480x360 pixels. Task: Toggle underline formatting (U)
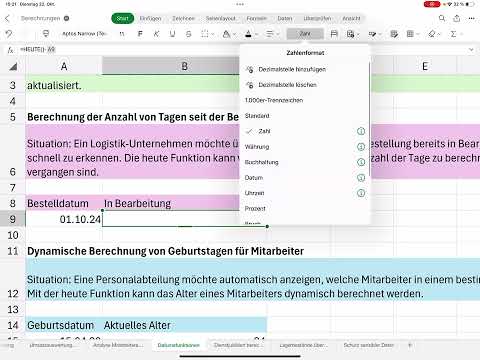(x=172, y=34)
